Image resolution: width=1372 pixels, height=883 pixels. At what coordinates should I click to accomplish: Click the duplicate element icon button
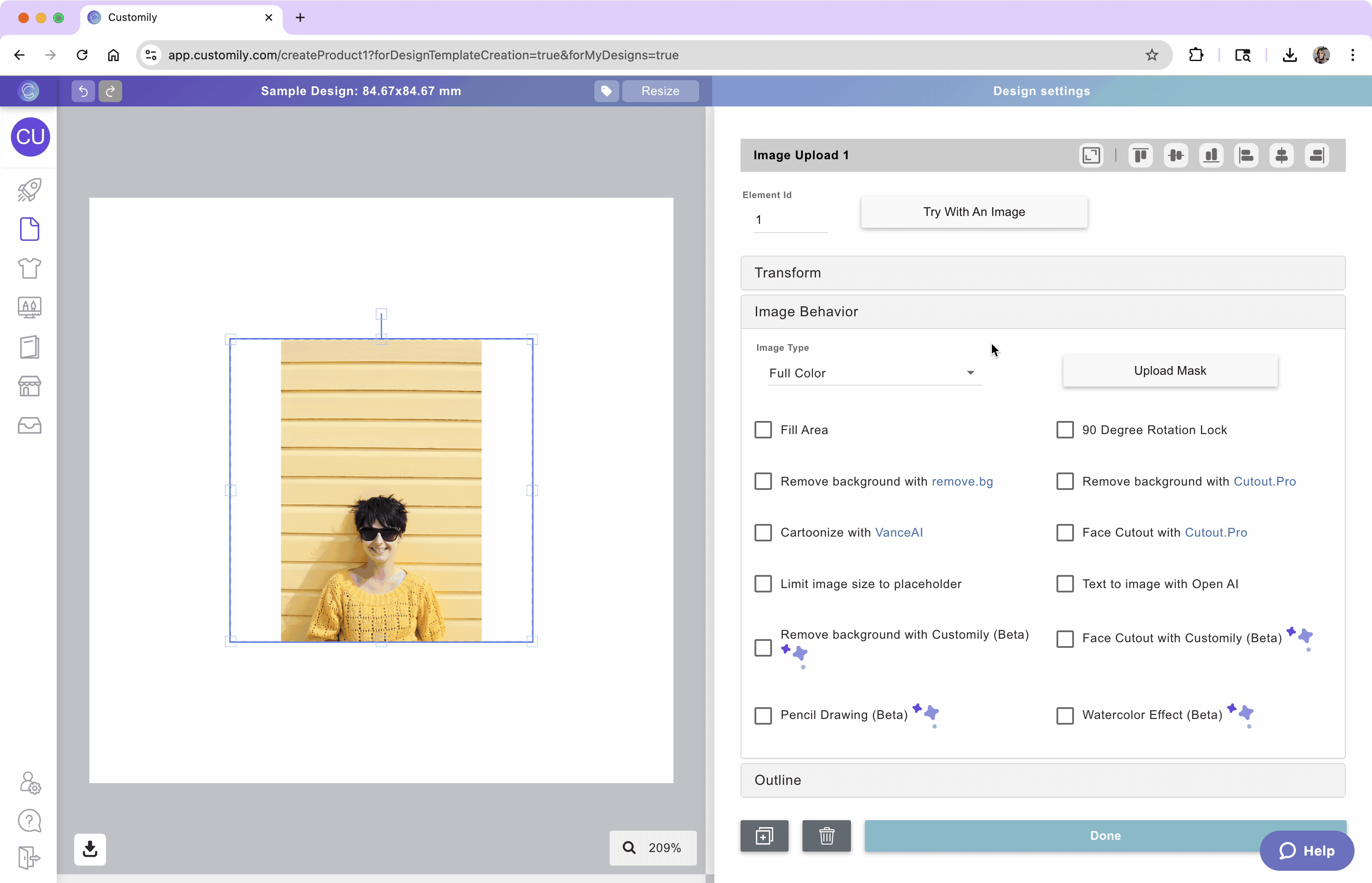pyautogui.click(x=764, y=835)
